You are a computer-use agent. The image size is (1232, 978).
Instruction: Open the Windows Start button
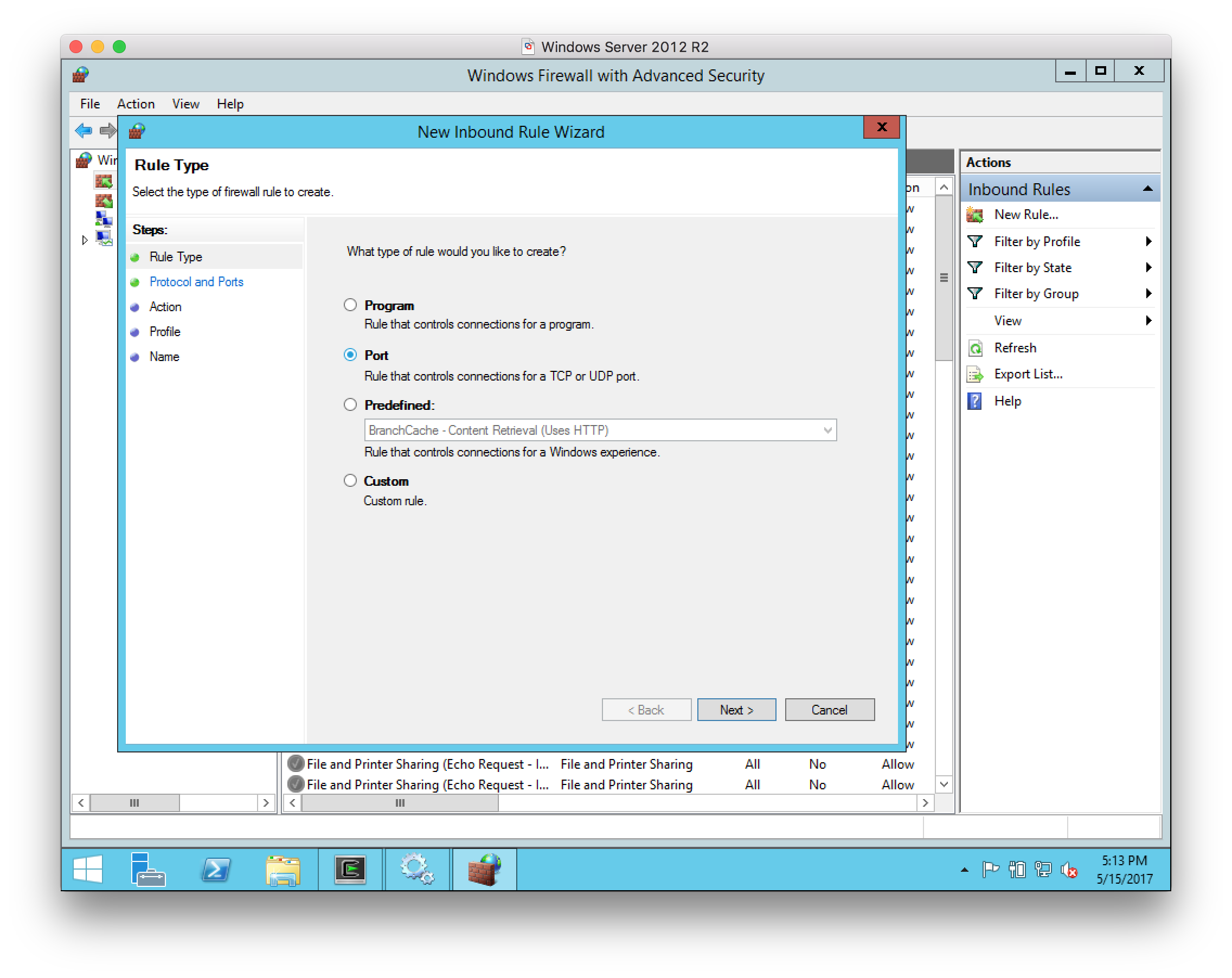(87, 870)
